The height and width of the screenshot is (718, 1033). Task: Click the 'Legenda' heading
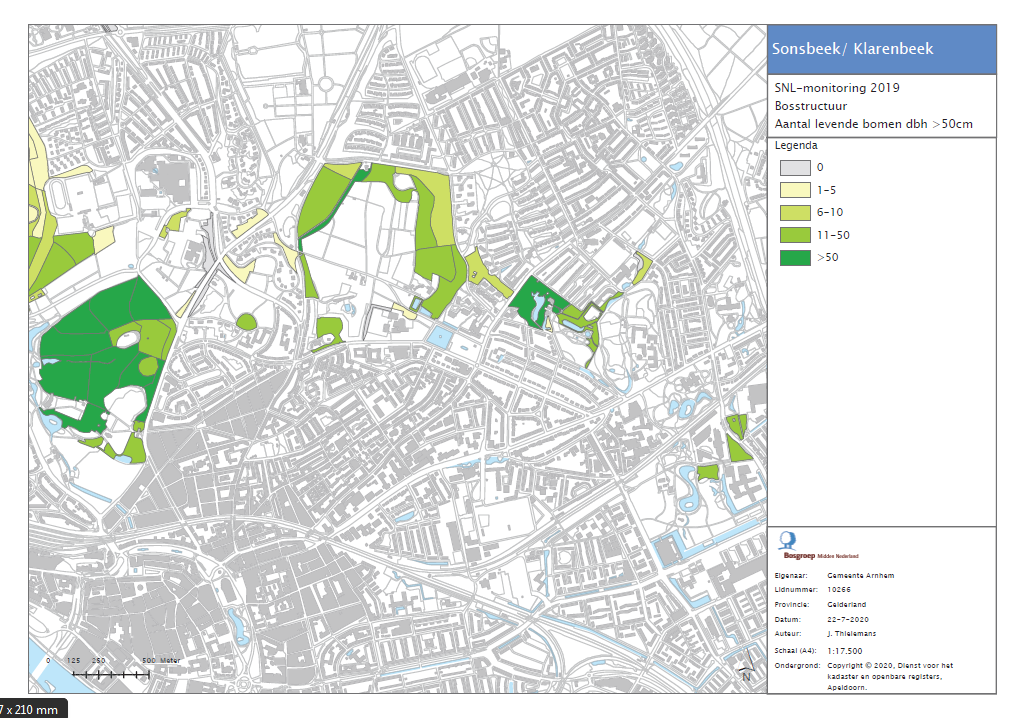click(x=798, y=146)
